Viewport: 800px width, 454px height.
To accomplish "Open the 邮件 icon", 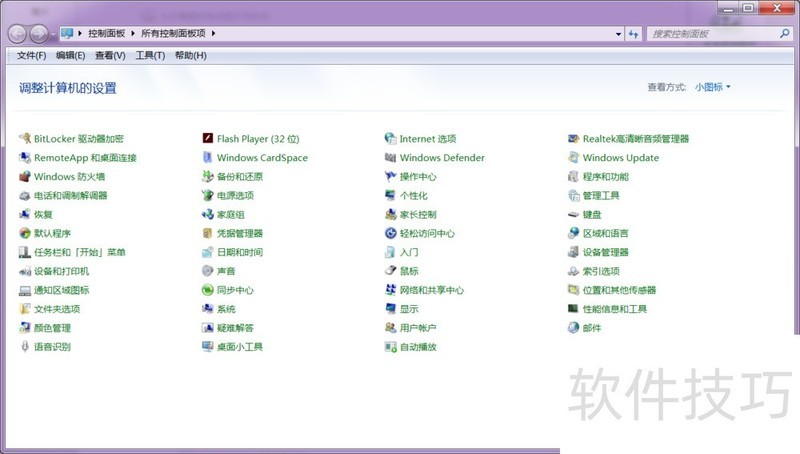I will pos(573,327).
